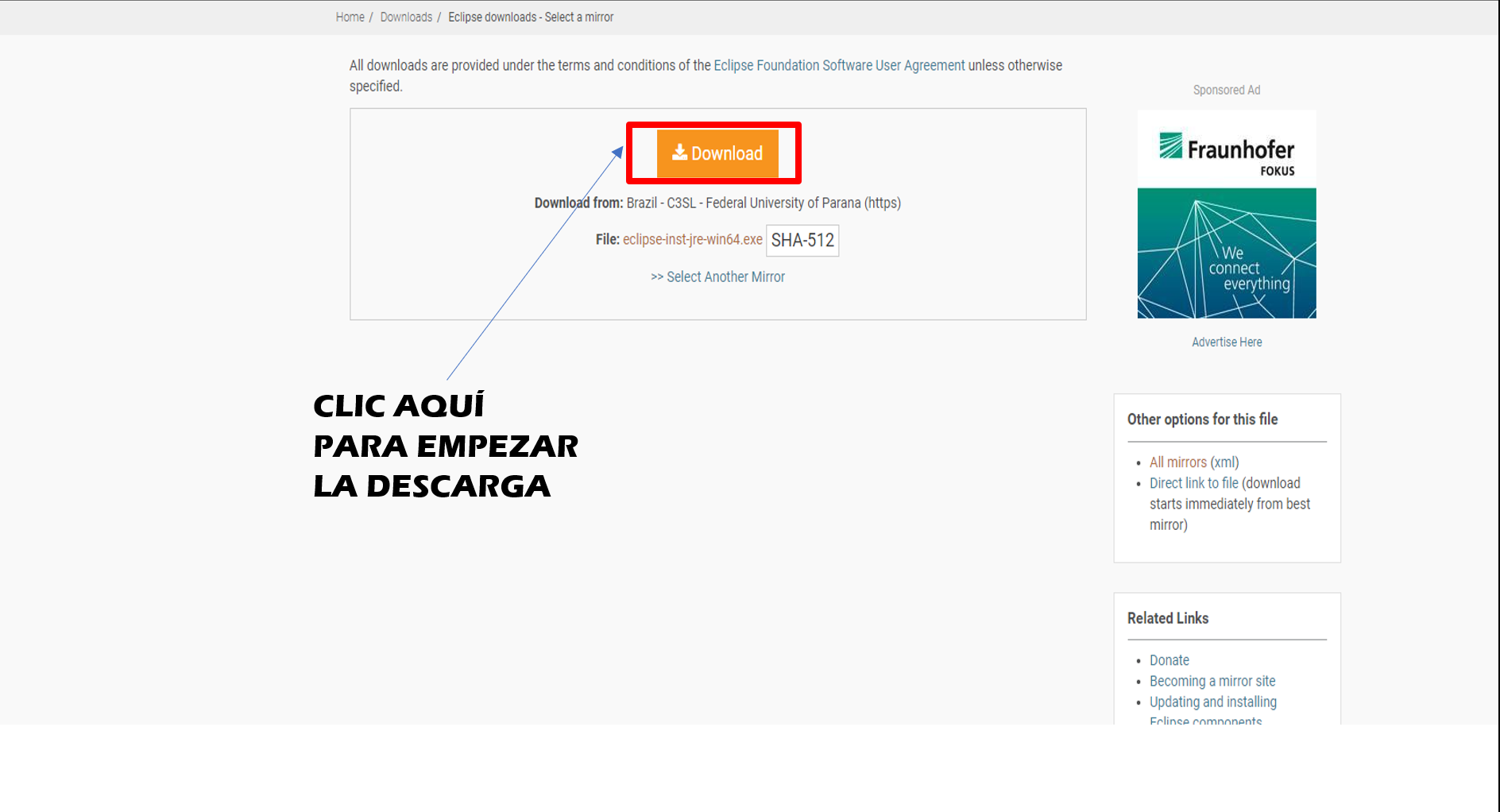Click the orange Download button

pos(717,153)
